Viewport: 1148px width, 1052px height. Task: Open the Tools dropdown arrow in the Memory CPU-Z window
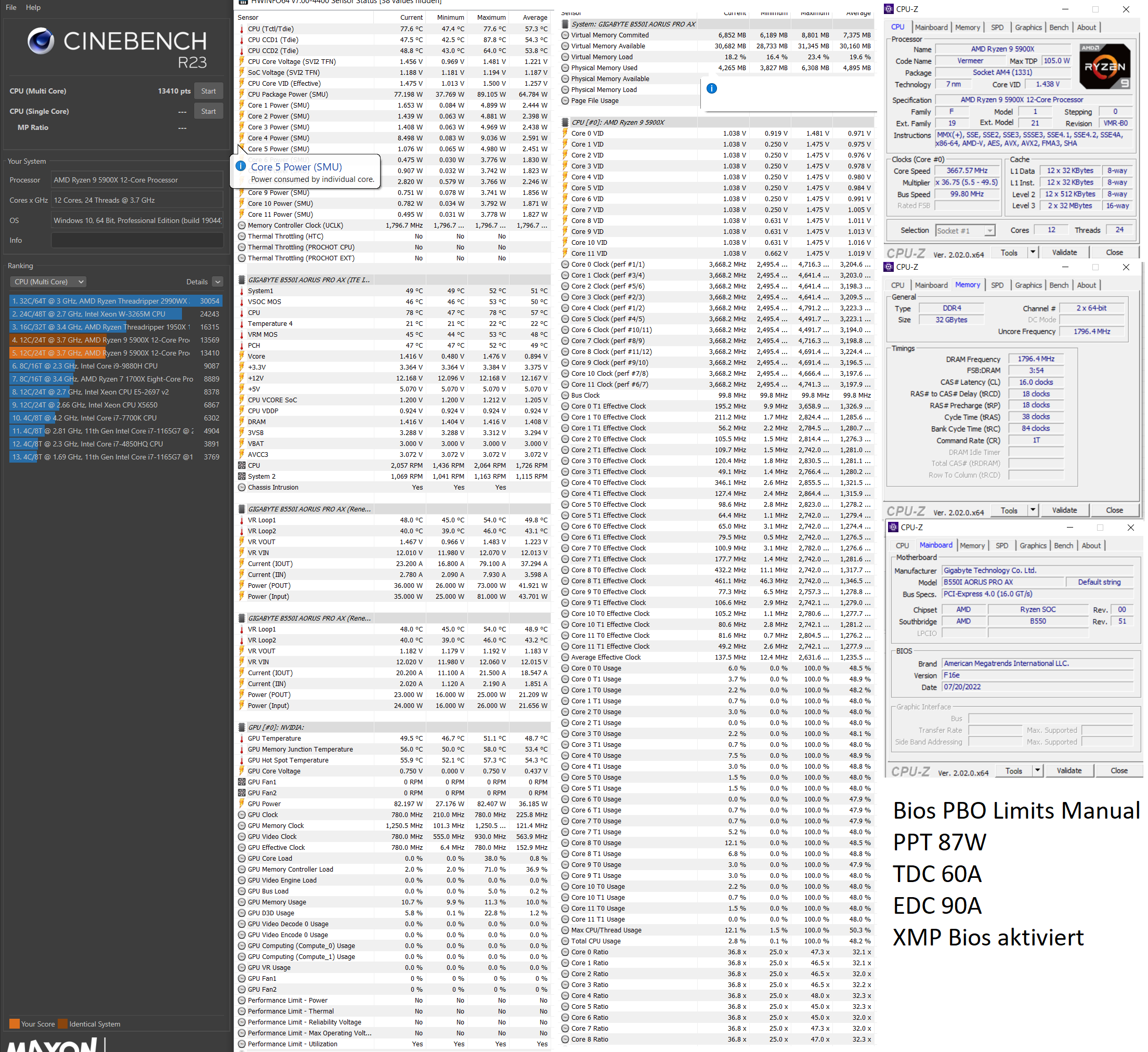(x=1033, y=509)
